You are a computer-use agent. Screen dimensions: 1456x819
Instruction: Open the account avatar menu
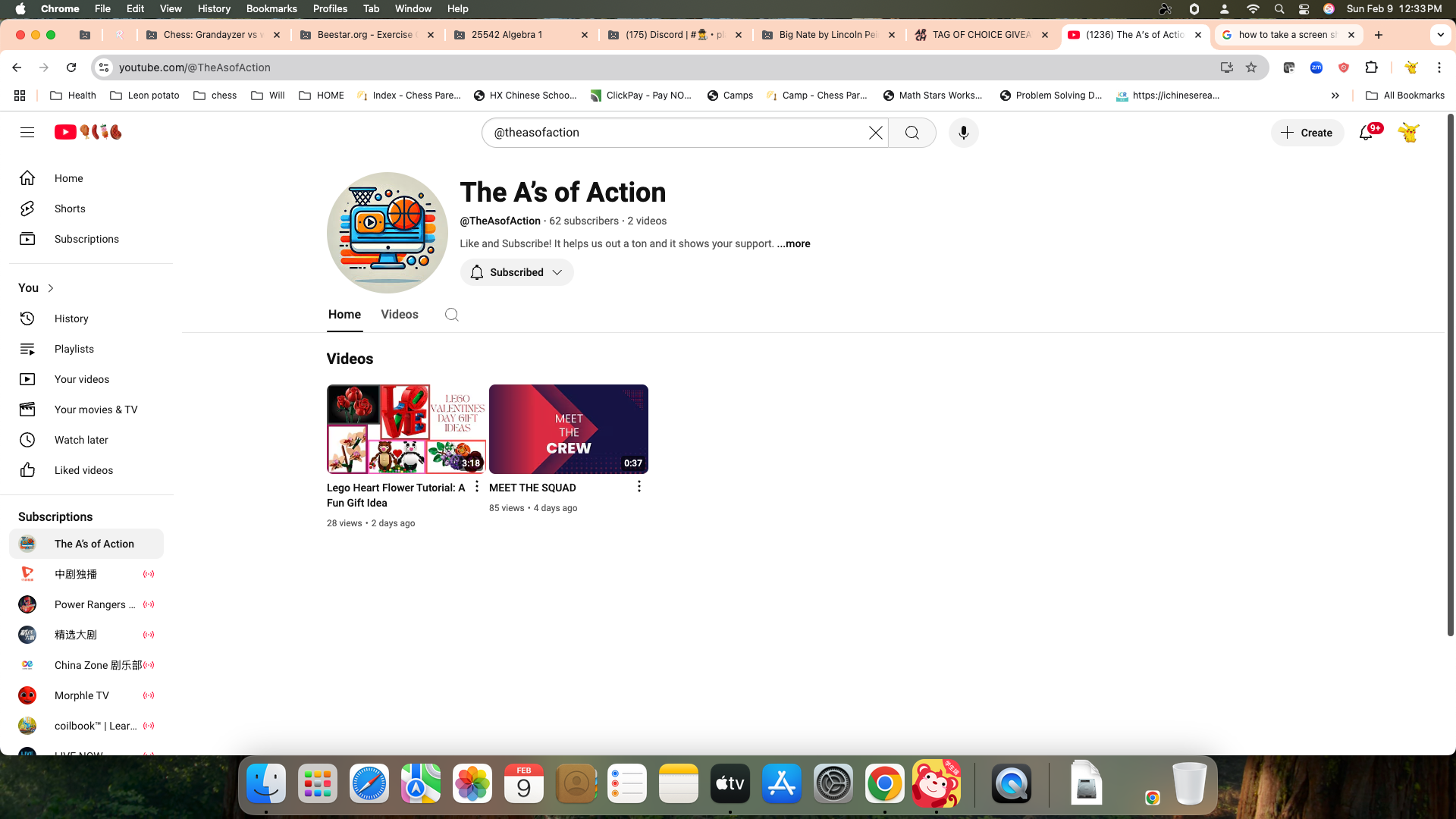click(1409, 133)
